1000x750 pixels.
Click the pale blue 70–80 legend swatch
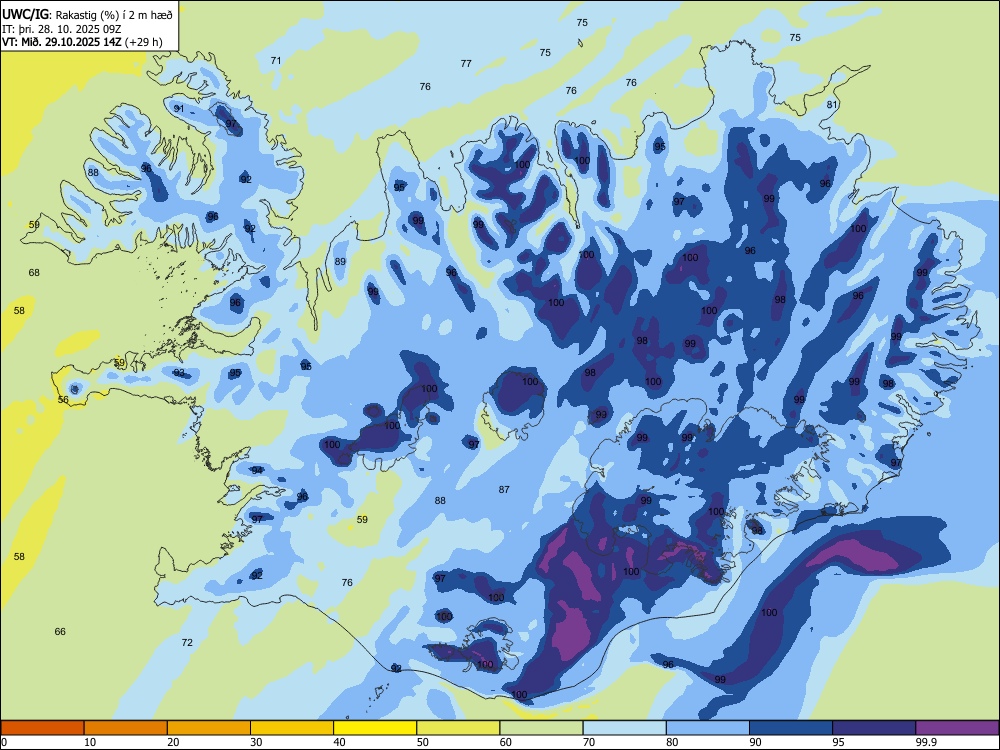click(624, 728)
